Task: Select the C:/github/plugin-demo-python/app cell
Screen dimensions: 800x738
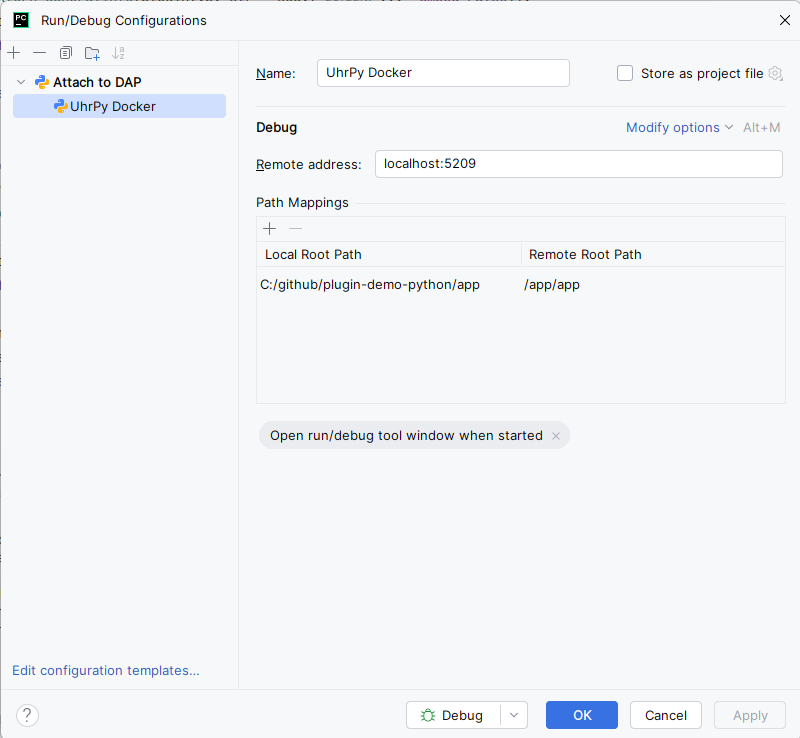Action: coord(389,284)
